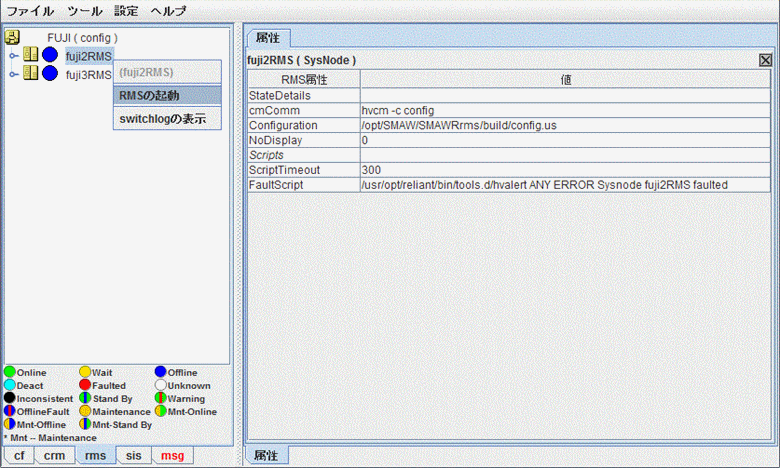Expand the fuji3RMS tree node
Viewport: 780px width, 468px height.
[x=14, y=75]
